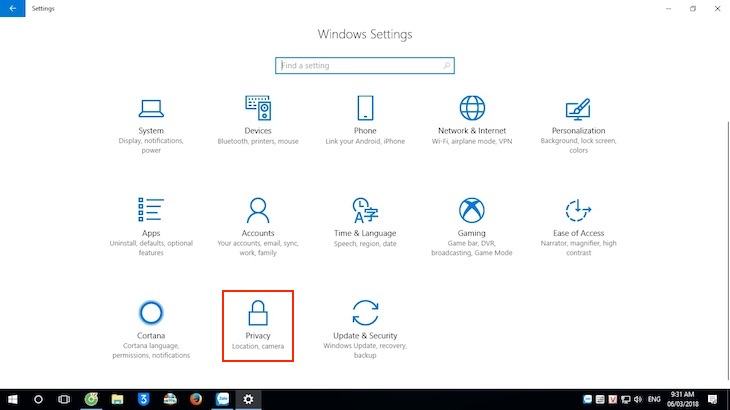Open the Gaming settings category
The width and height of the screenshot is (730, 410).
point(472,227)
